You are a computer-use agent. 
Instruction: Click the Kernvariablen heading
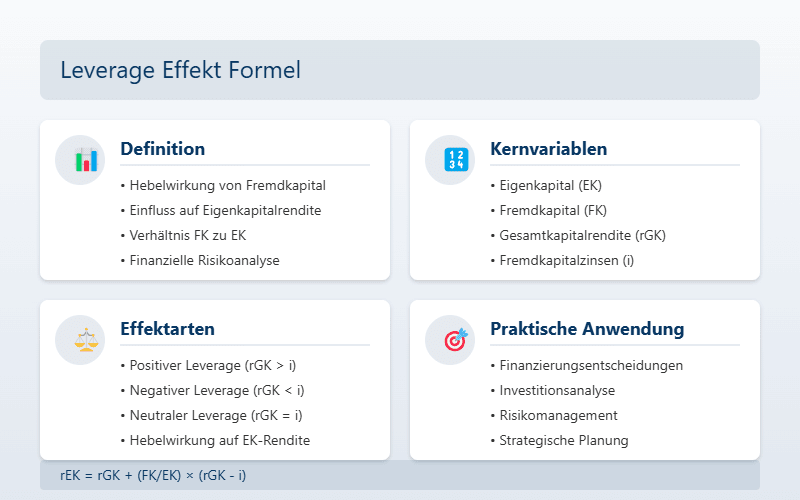click(x=548, y=149)
